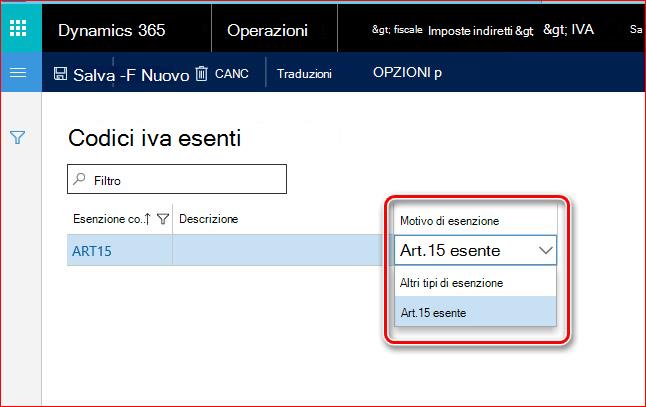Open the app launcher waffle icon
This screenshot has width=646, height=407.
click(x=18, y=28)
